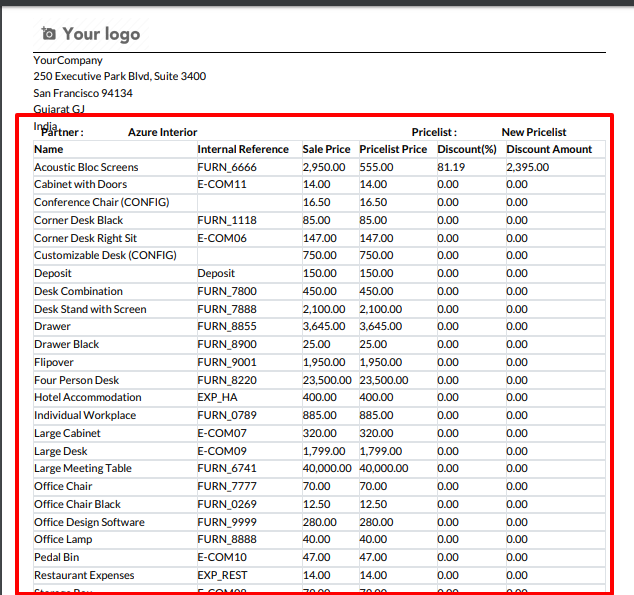Click 'San Francisco 94134' text
Image resolution: width=634 pixels, height=595 pixels.
coord(83,93)
